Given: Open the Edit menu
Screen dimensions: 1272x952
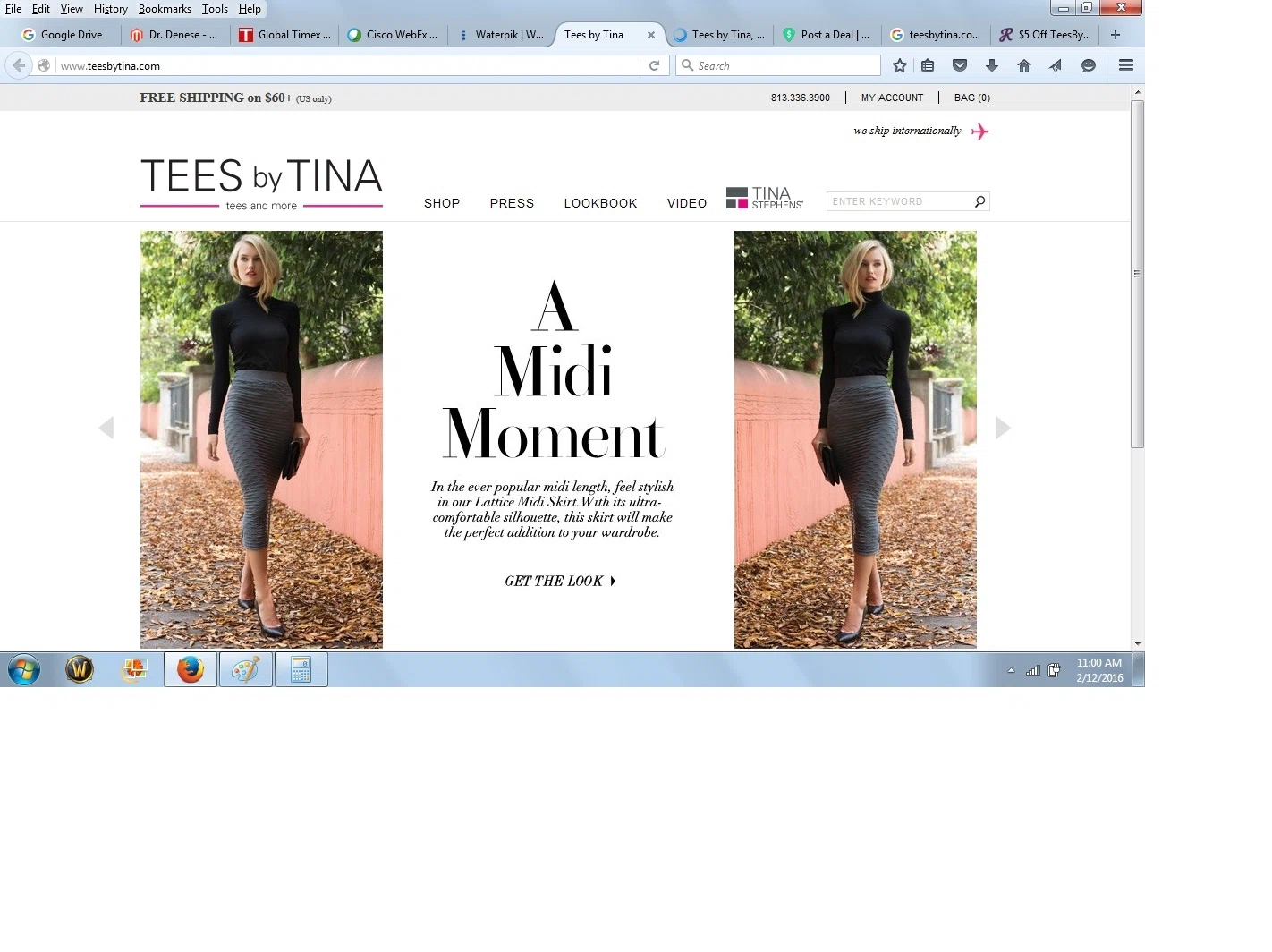Looking at the screenshot, I should coord(41,9).
